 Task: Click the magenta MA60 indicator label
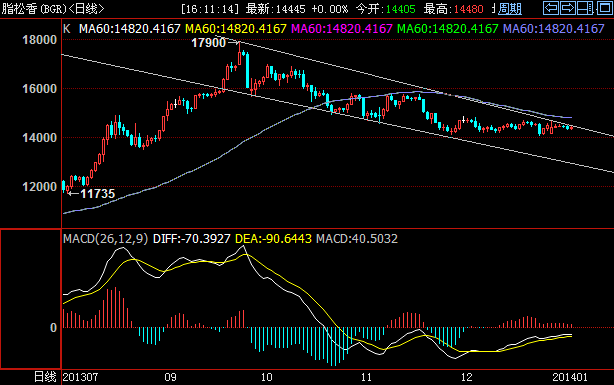(342, 29)
